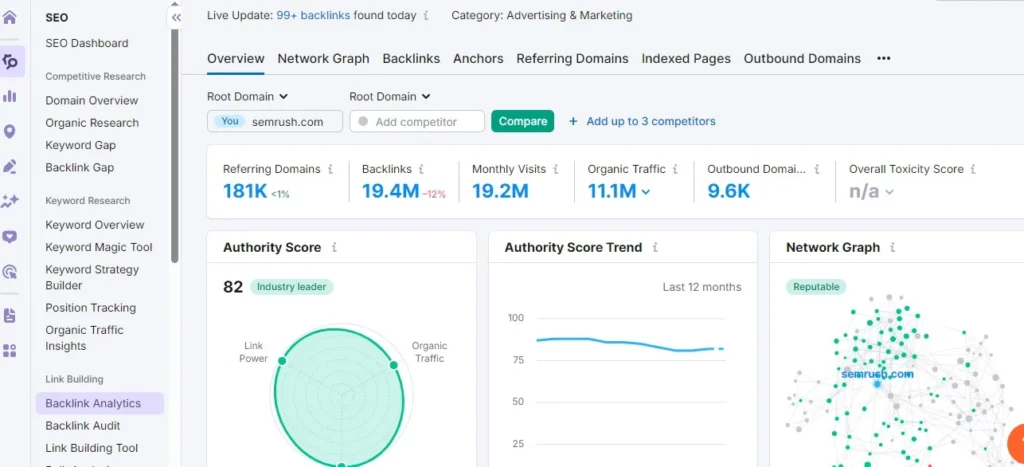
Task: Expand Organic Traffic 11.1M dropdown arrow
Action: point(646,192)
